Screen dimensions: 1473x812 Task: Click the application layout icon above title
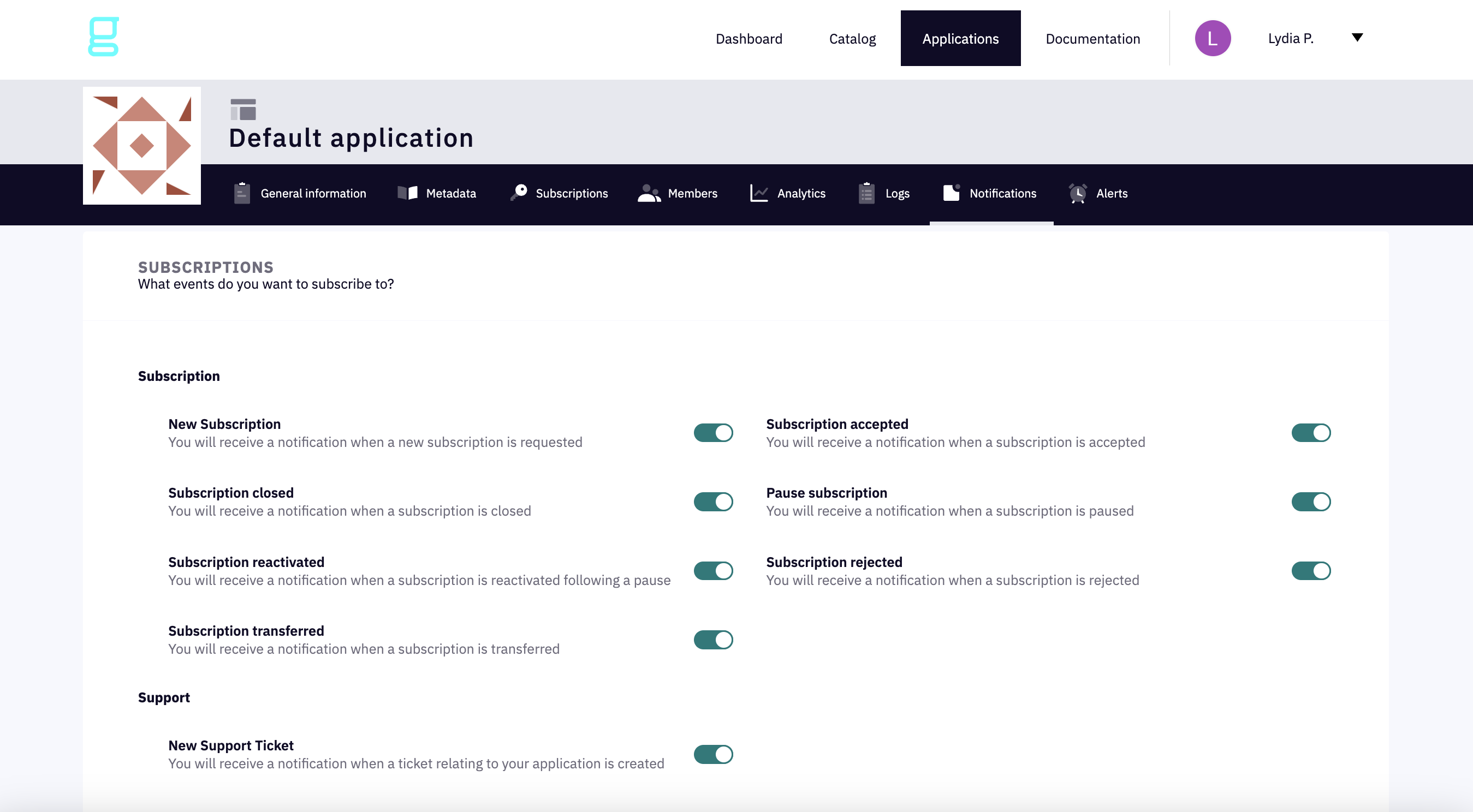tap(243, 109)
